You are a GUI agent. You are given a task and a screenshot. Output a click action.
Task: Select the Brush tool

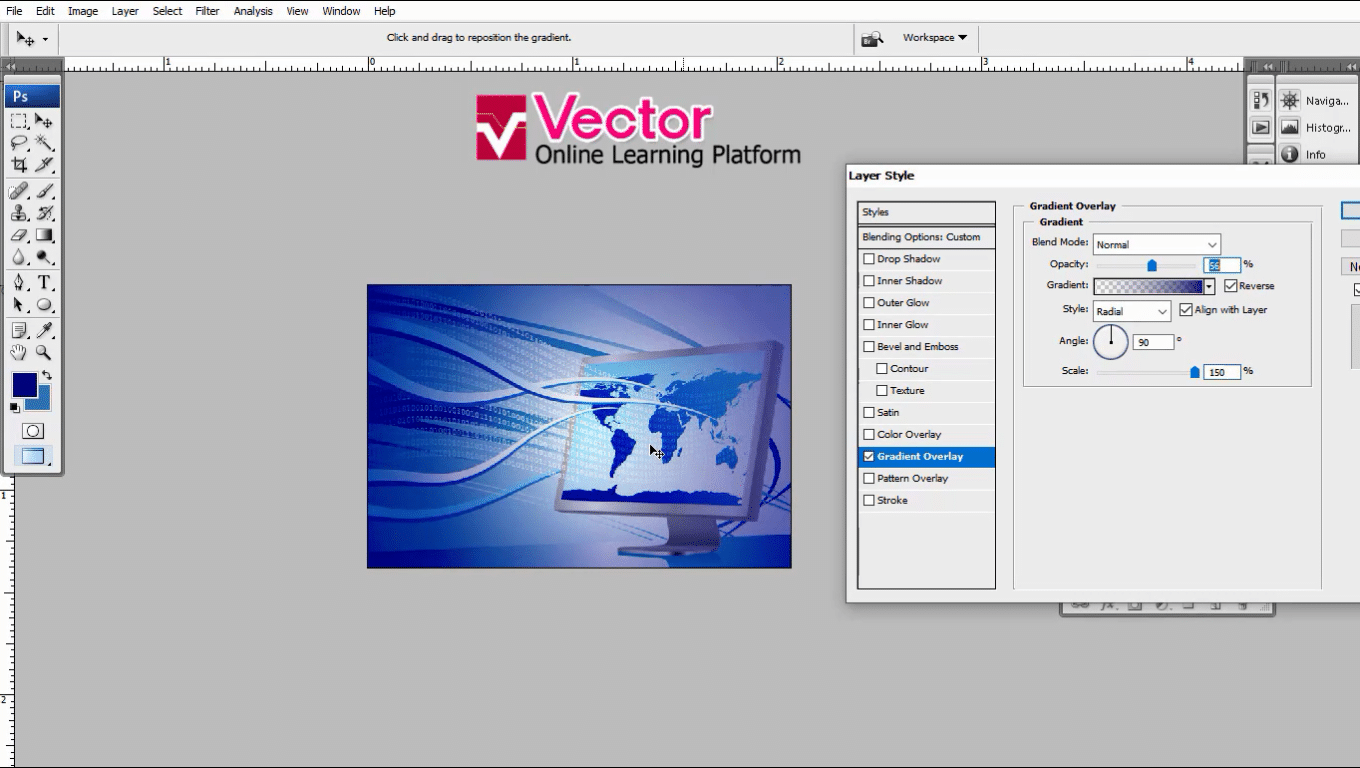coord(44,191)
